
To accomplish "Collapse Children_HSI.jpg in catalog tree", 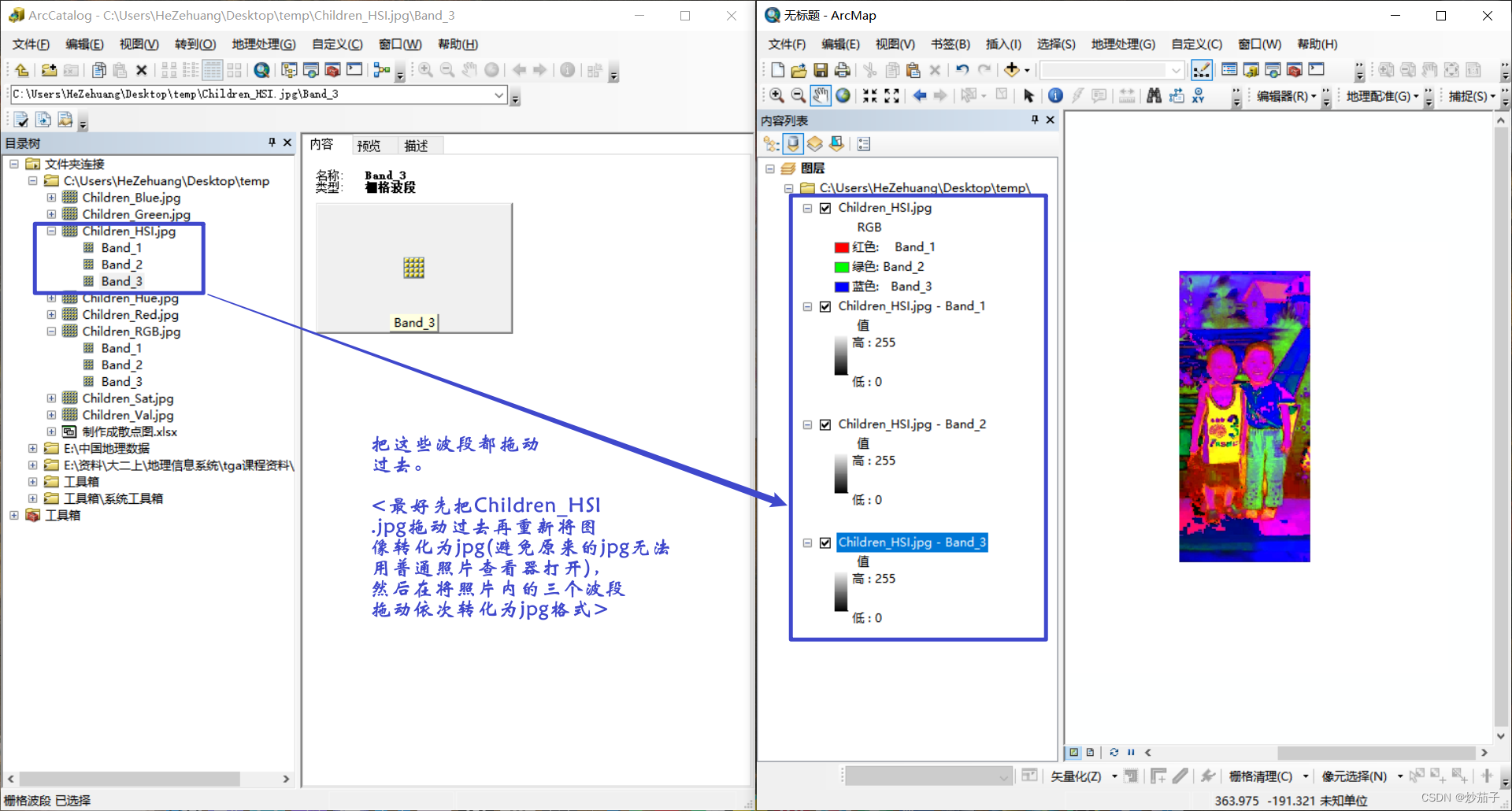I will coord(51,231).
